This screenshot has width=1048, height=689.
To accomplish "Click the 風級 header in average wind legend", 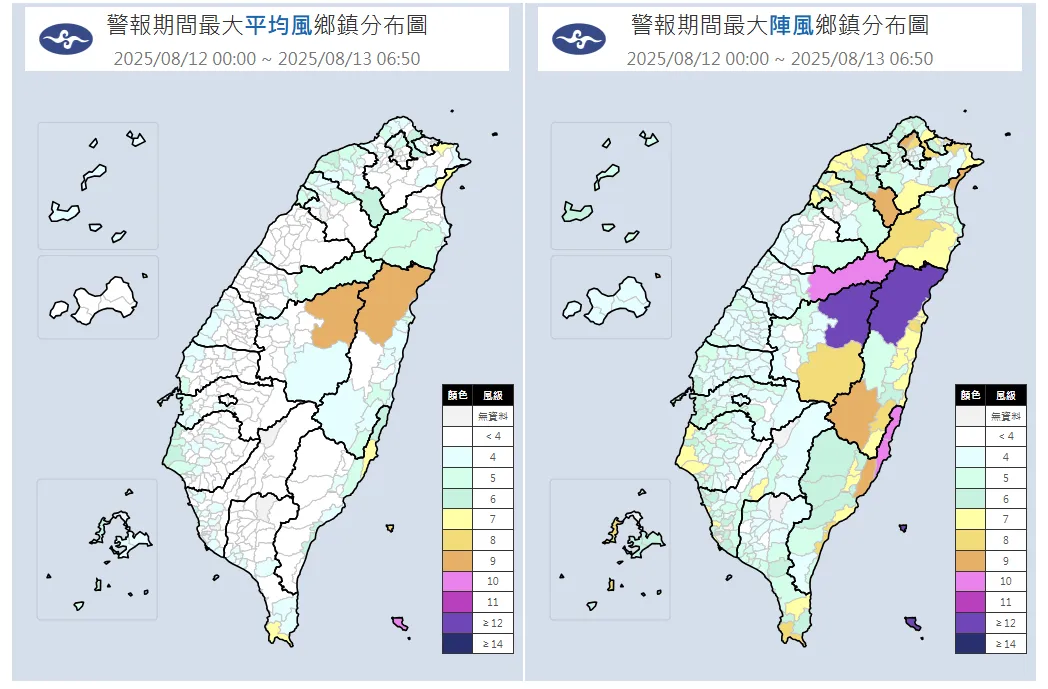I will (493, 395).
